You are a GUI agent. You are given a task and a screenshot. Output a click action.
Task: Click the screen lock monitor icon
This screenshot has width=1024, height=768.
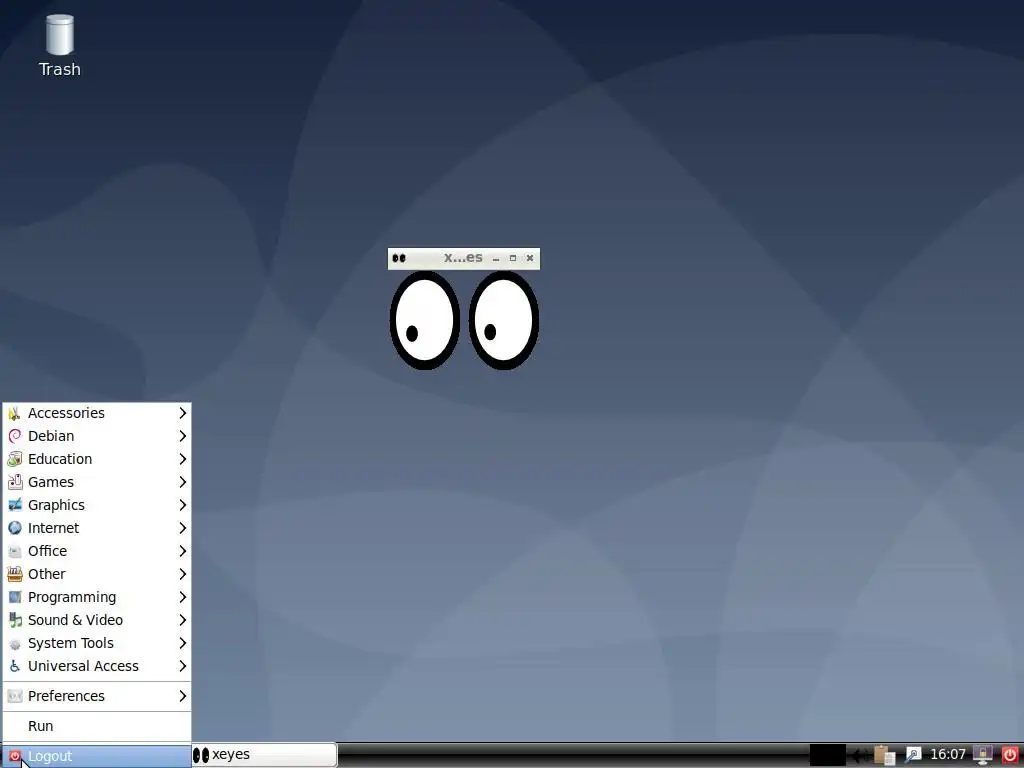pos(983,755)
